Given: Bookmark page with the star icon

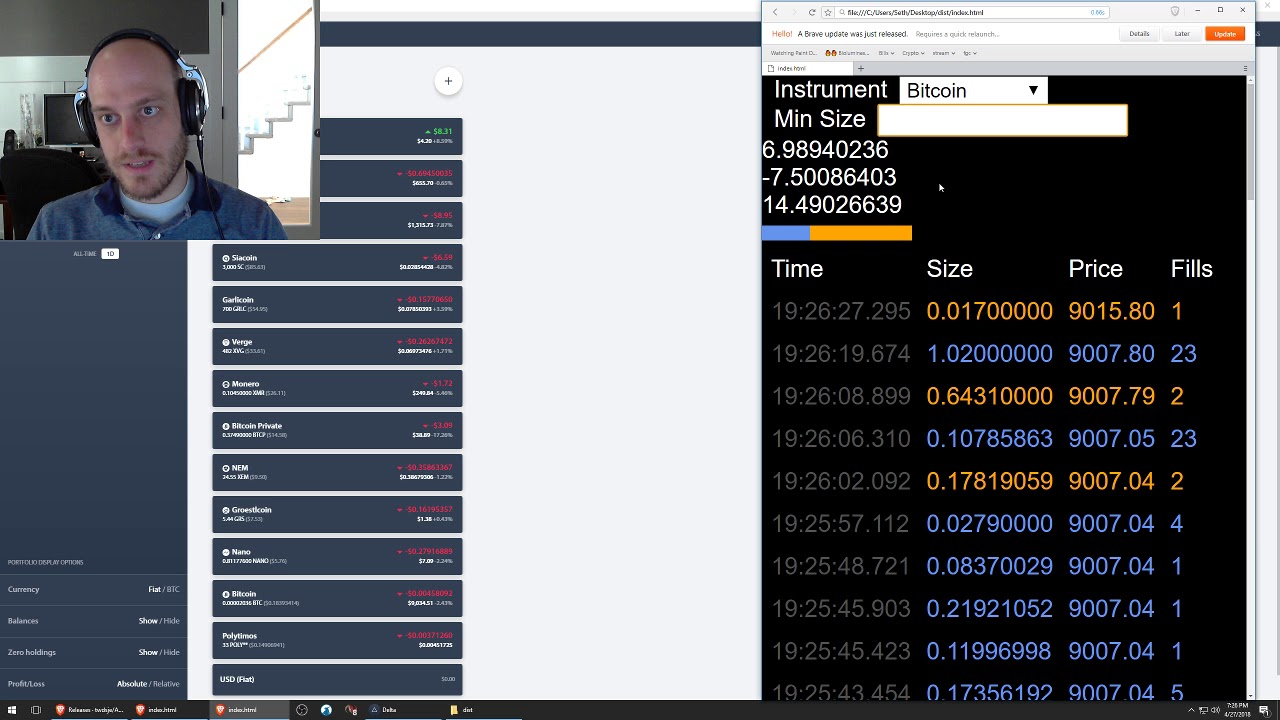Looking at the screenshot, I should 827,12.
